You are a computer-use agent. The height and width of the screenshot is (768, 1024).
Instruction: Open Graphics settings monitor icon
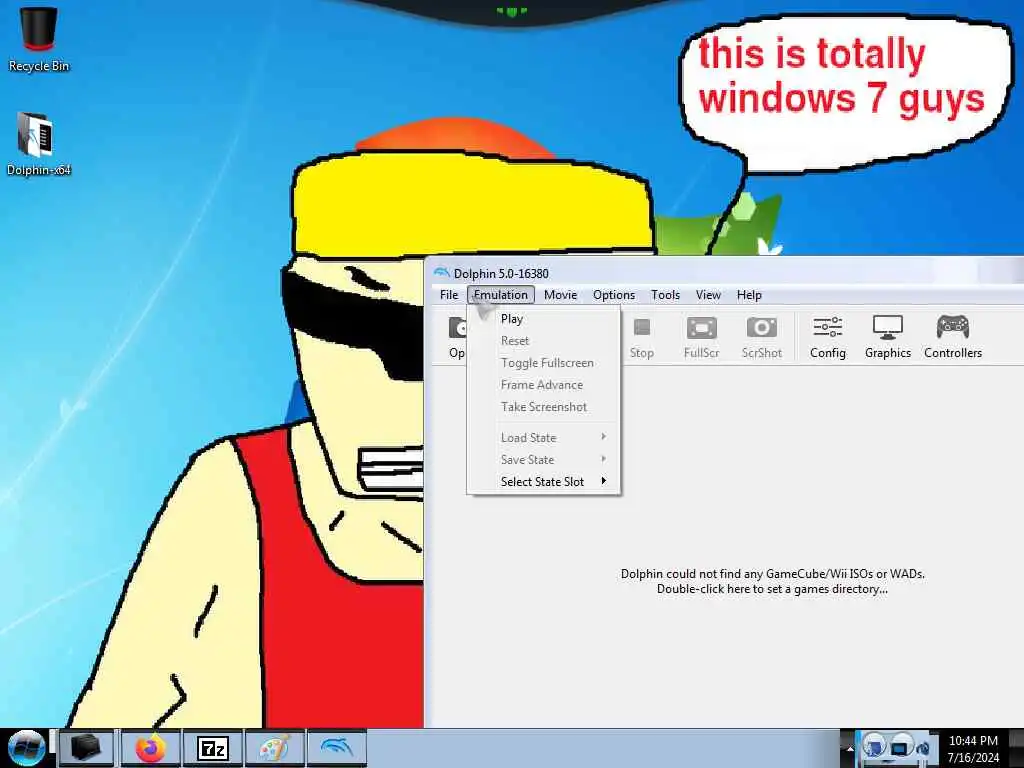(888, 338)
